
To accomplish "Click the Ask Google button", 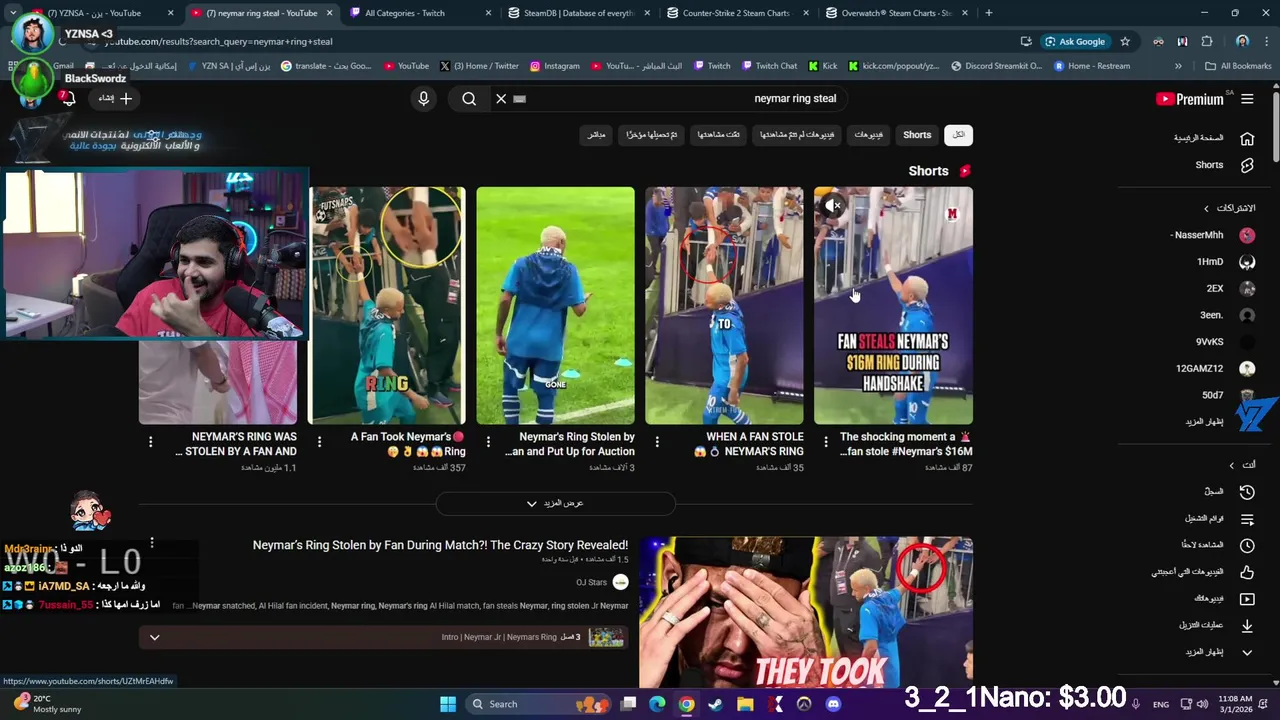I will [1075, 41].
